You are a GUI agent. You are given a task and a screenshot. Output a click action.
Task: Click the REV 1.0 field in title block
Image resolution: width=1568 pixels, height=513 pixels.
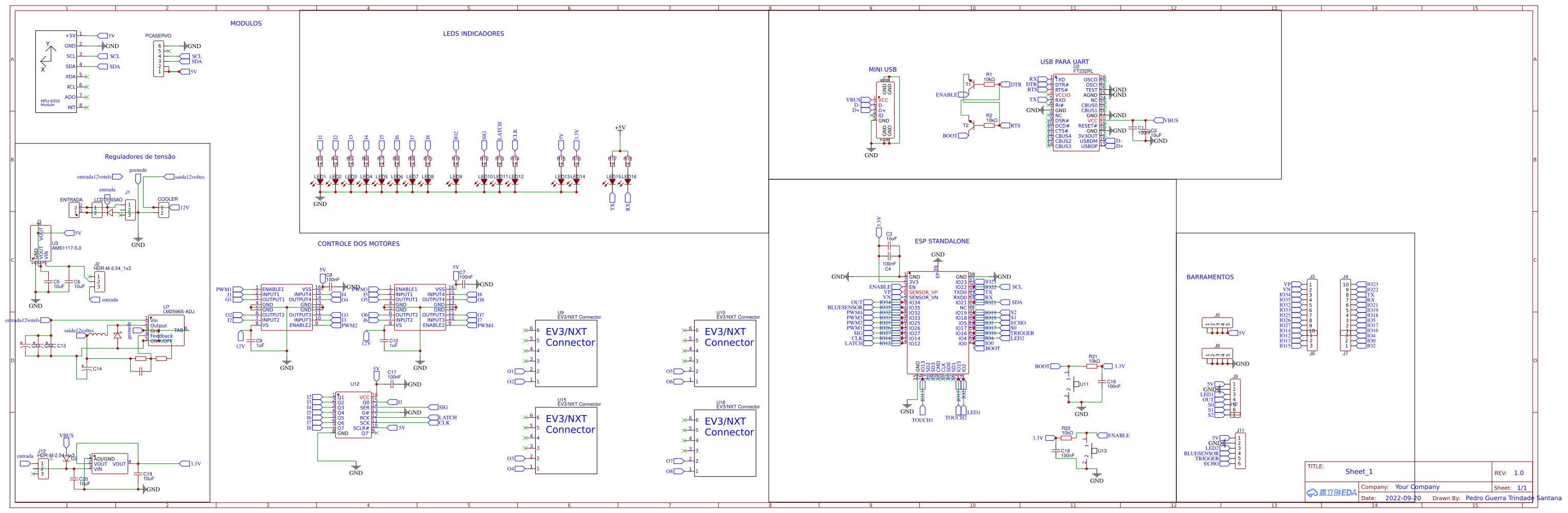tap(1519, 473)
